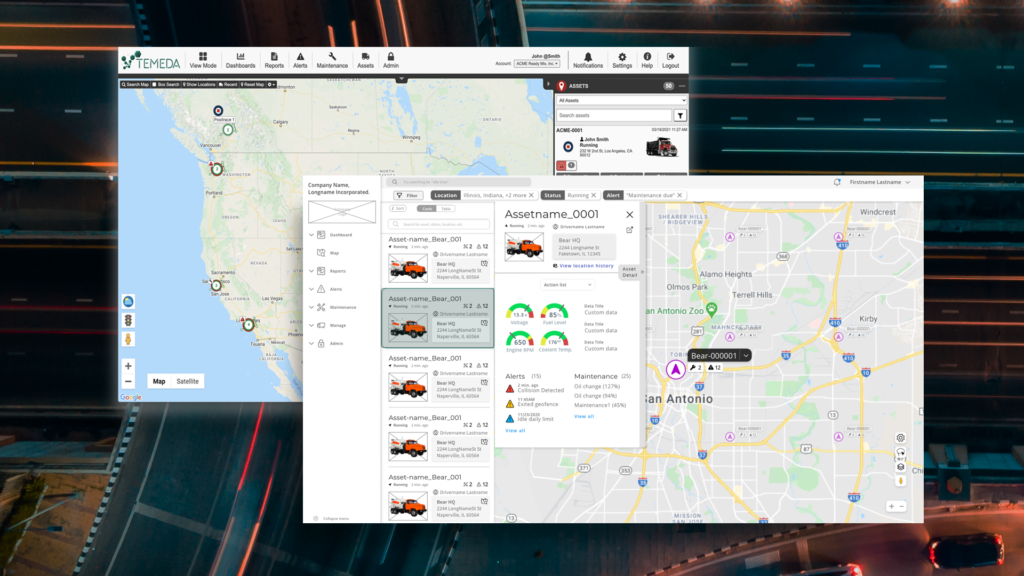
Task: Open Maintenance wrench icon in top bar
Action: click(332, 58)
